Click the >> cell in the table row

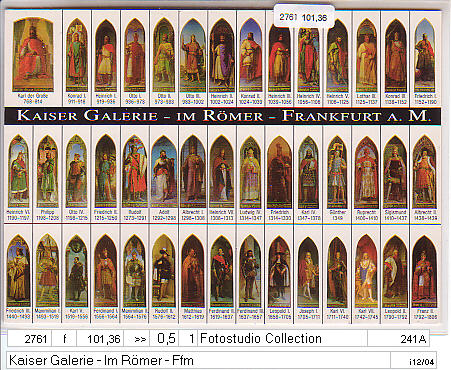[x=140, y=339]
